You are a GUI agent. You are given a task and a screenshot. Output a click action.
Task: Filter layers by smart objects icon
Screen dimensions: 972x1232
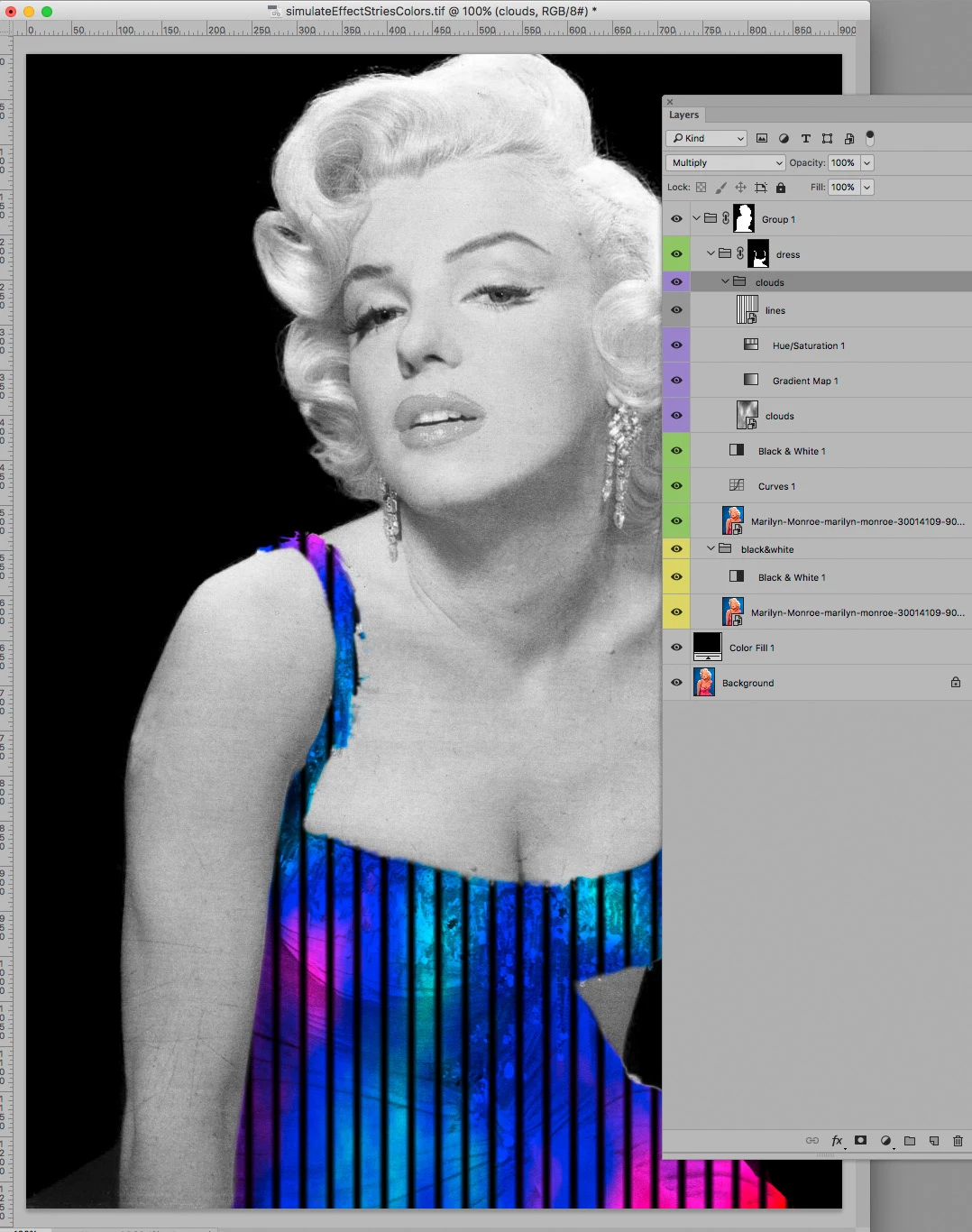pos(848,138)
